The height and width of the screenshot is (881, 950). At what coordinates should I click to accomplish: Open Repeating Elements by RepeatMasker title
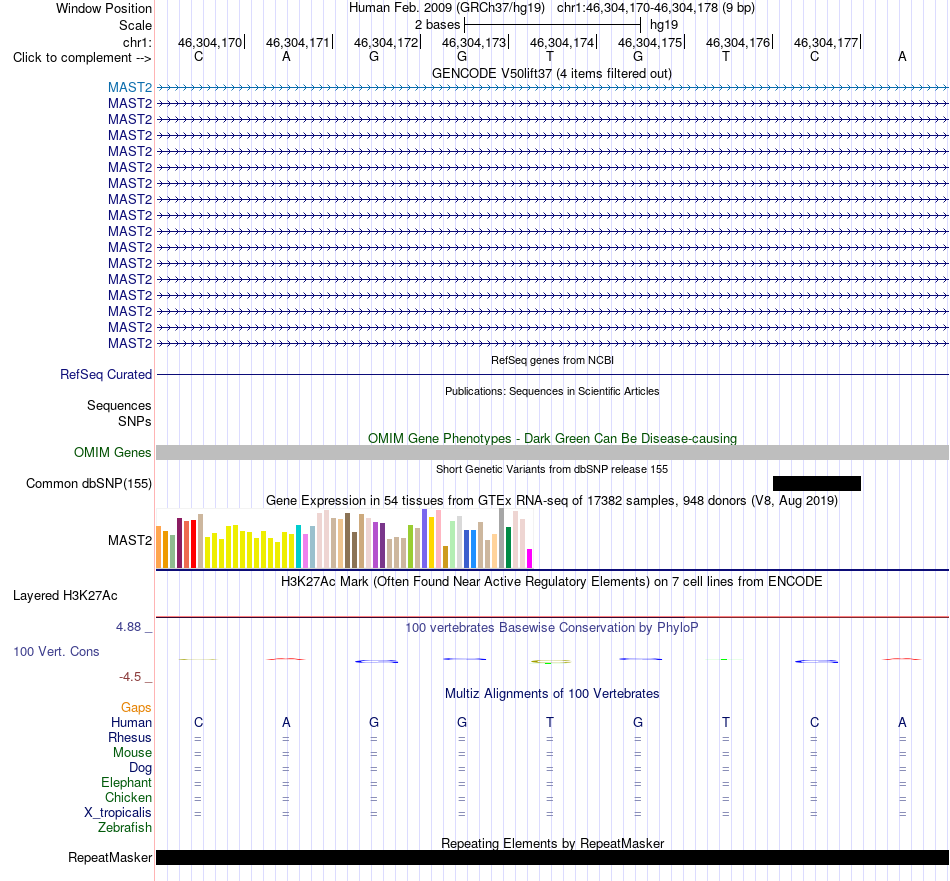[x=552, y=843]
